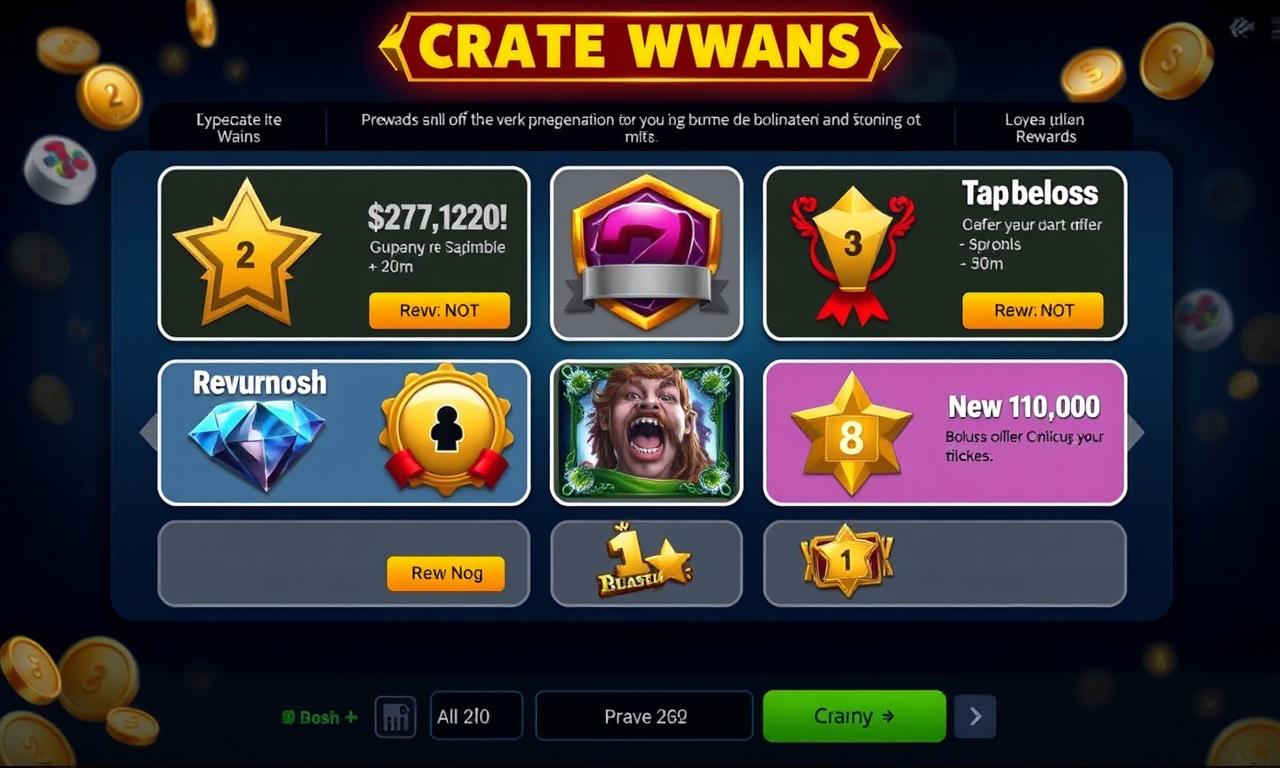Click the gold star numbered 2
Image resolution: width=1280 pixels, height=768 pixels.
[246, 252]
